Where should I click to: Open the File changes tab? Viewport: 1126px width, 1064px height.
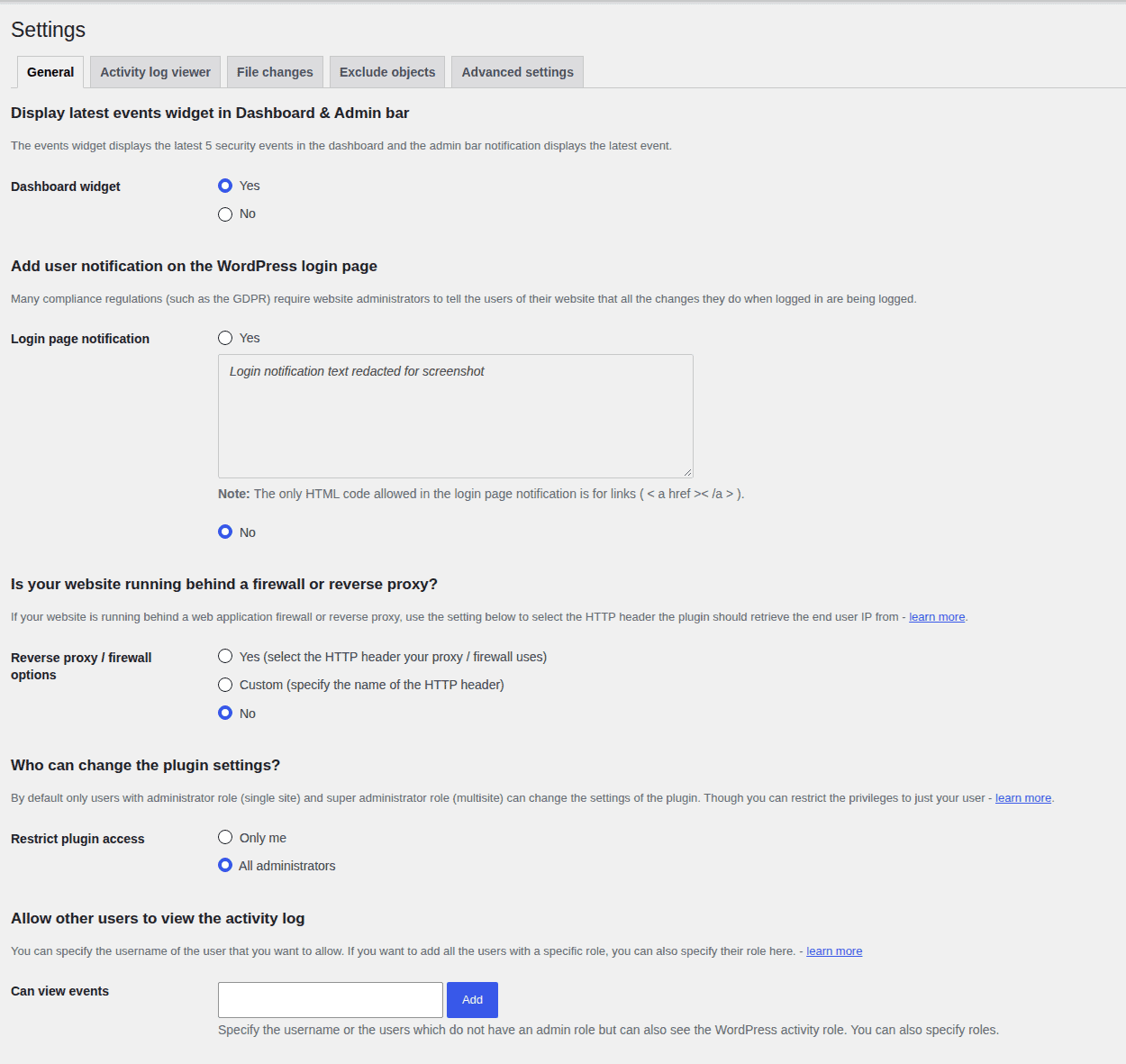(275, 72)
